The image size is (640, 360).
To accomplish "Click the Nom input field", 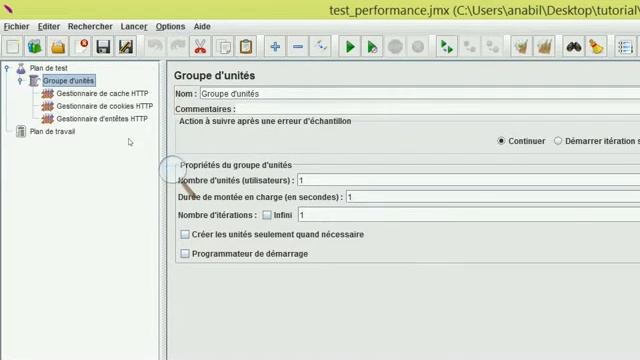I will click(420, 93).
